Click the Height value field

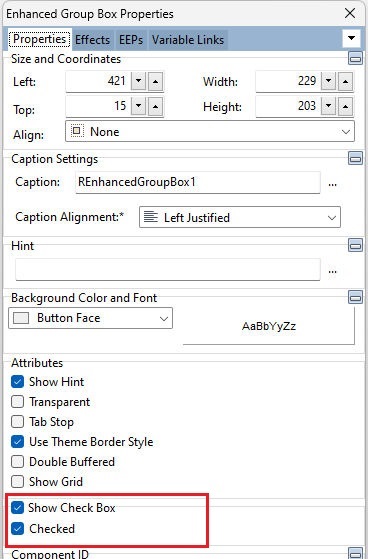288,106
